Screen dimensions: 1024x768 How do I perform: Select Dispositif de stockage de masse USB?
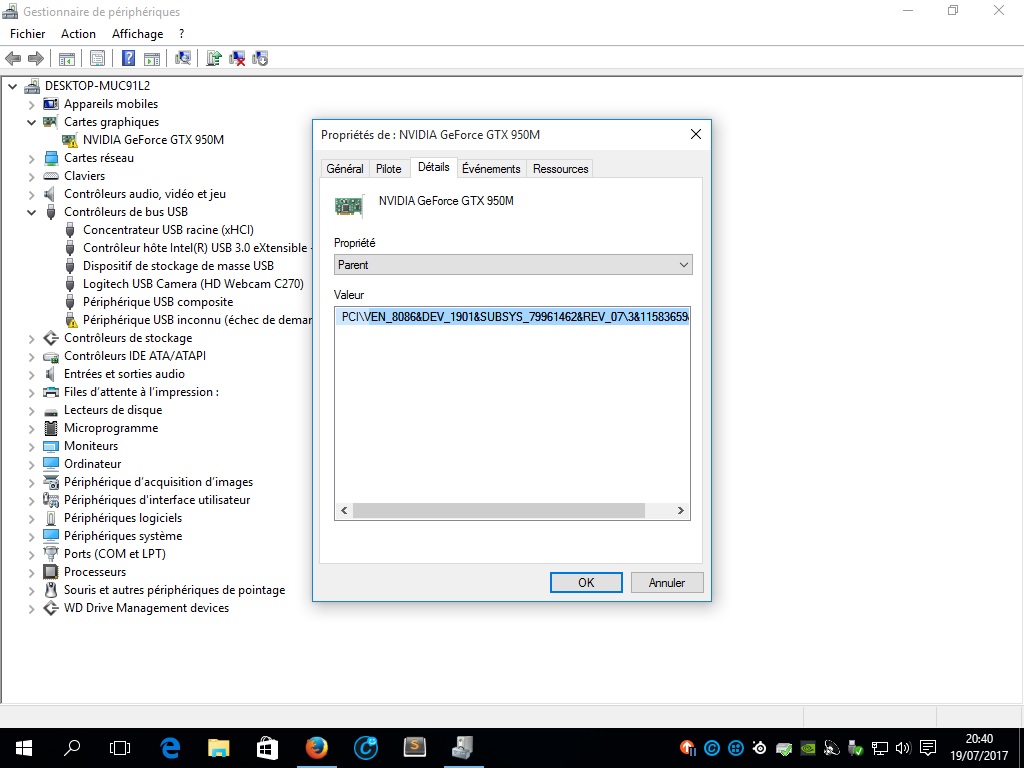(178, 266)
